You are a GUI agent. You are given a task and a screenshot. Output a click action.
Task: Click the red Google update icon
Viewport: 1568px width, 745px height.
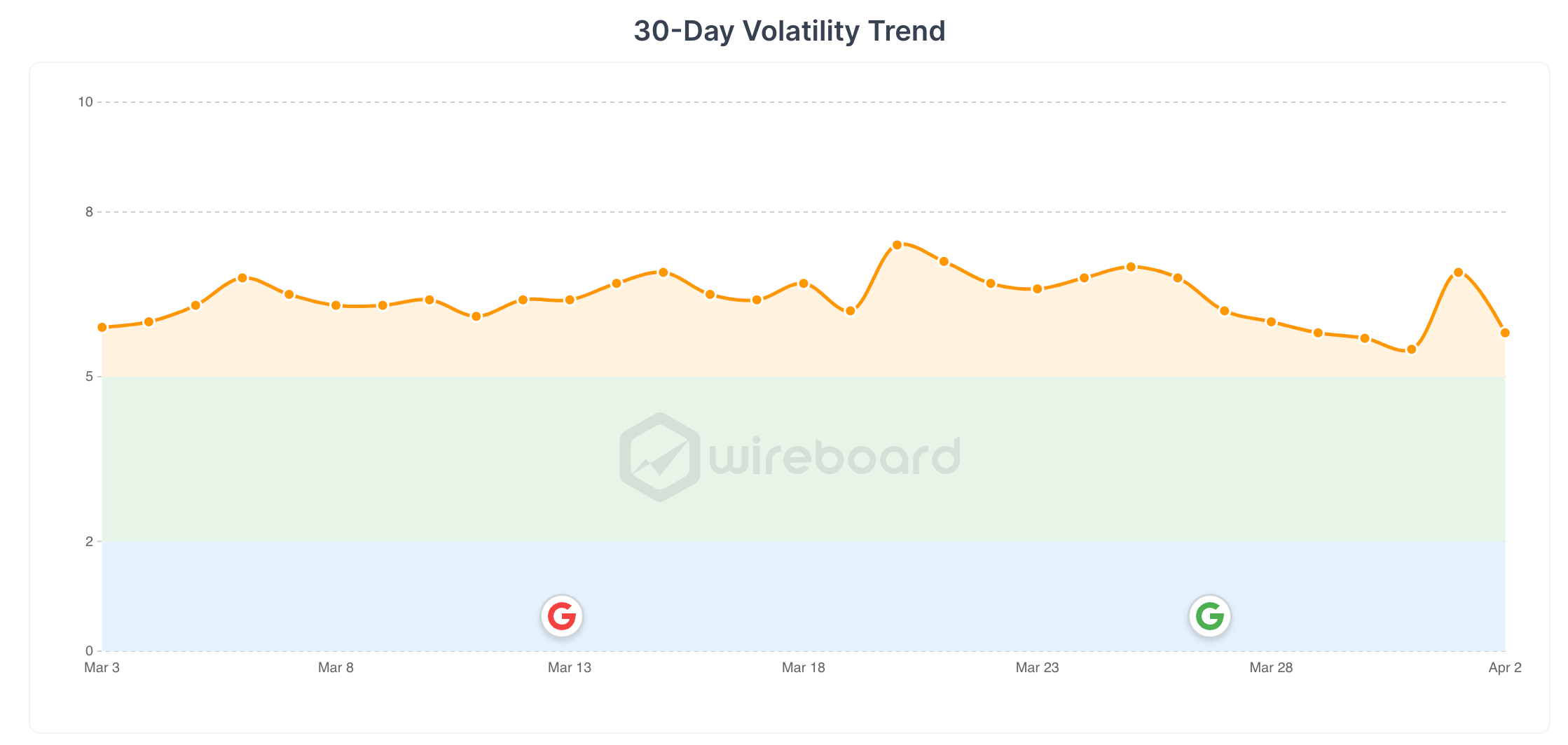(x=562, y=616)
